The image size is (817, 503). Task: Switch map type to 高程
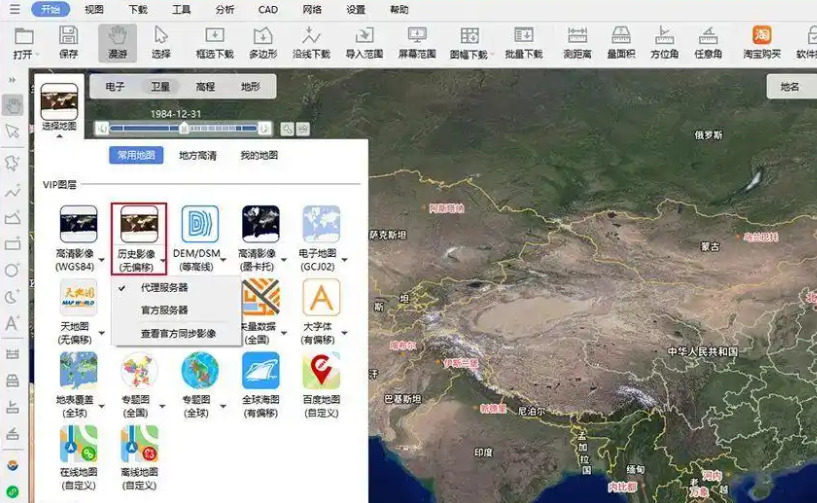coord(205,87)
